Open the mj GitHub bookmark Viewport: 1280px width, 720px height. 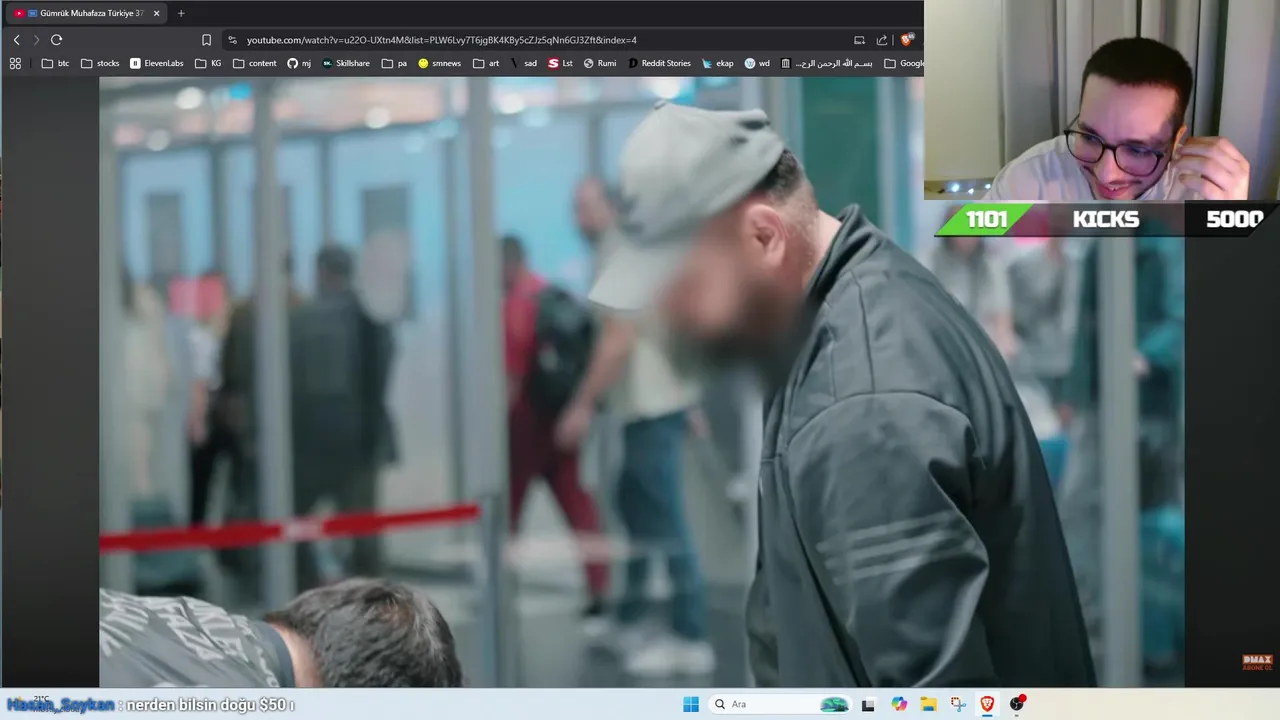[299, 63]
